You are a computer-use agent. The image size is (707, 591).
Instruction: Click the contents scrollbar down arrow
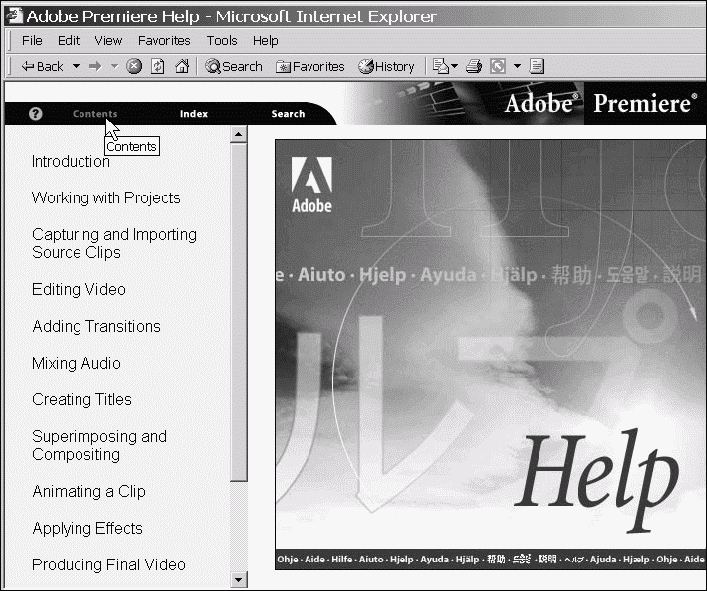[x=239, y=579]
